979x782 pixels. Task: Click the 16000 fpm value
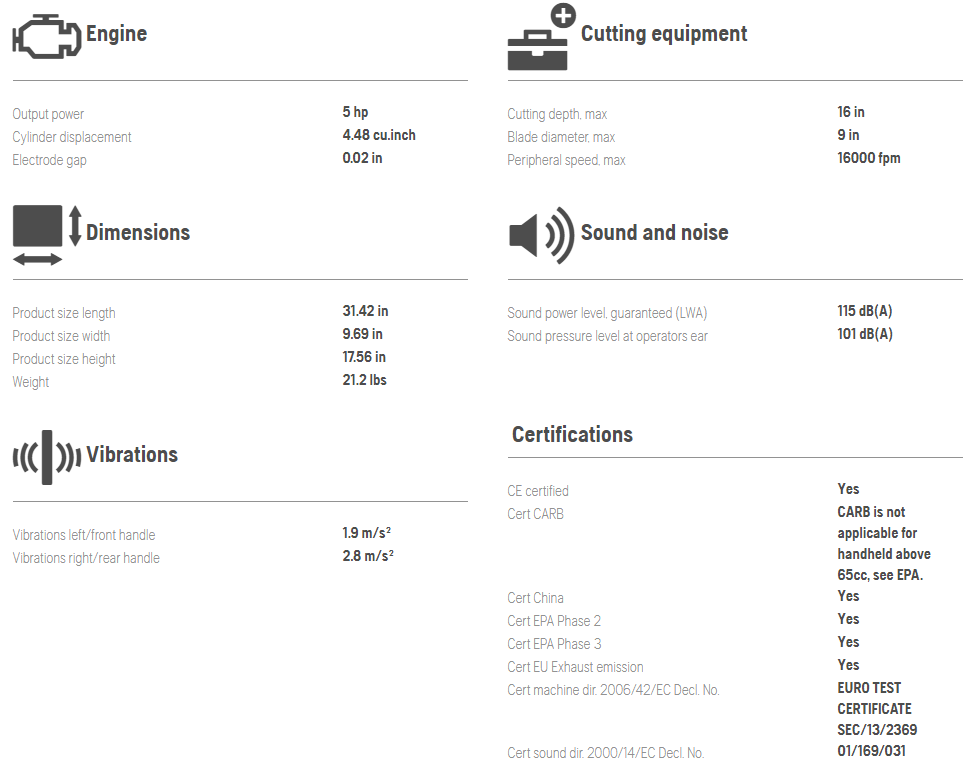click(868, 158)
